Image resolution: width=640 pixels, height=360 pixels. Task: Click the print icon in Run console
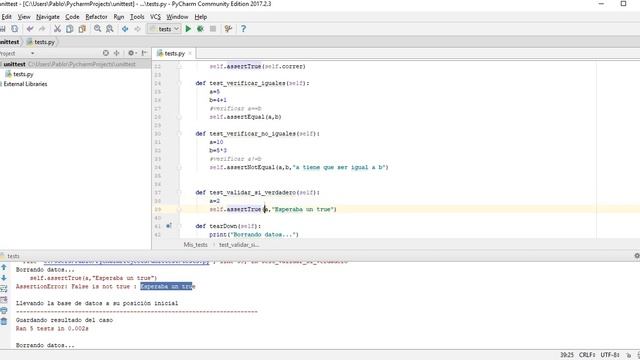point(4,311)
